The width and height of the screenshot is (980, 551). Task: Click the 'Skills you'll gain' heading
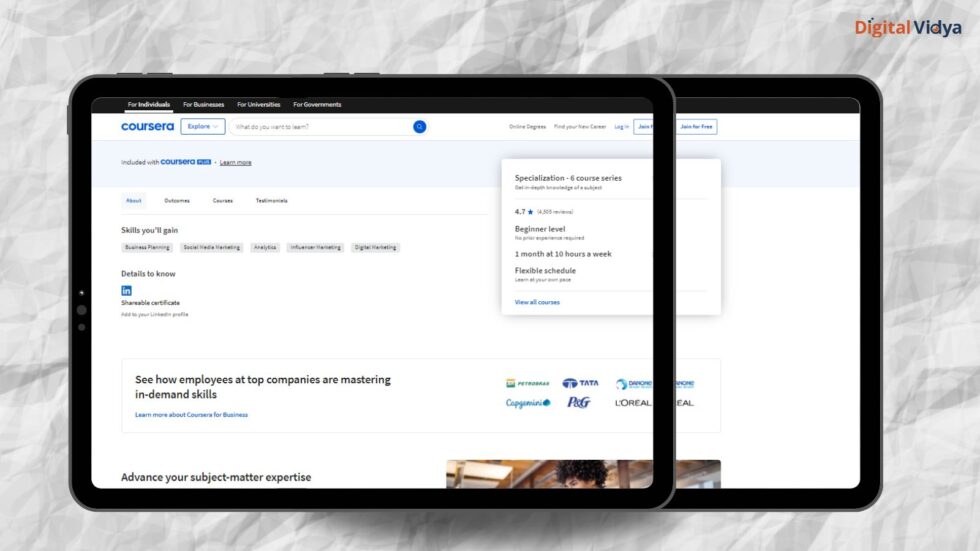[x=149, y=231]
